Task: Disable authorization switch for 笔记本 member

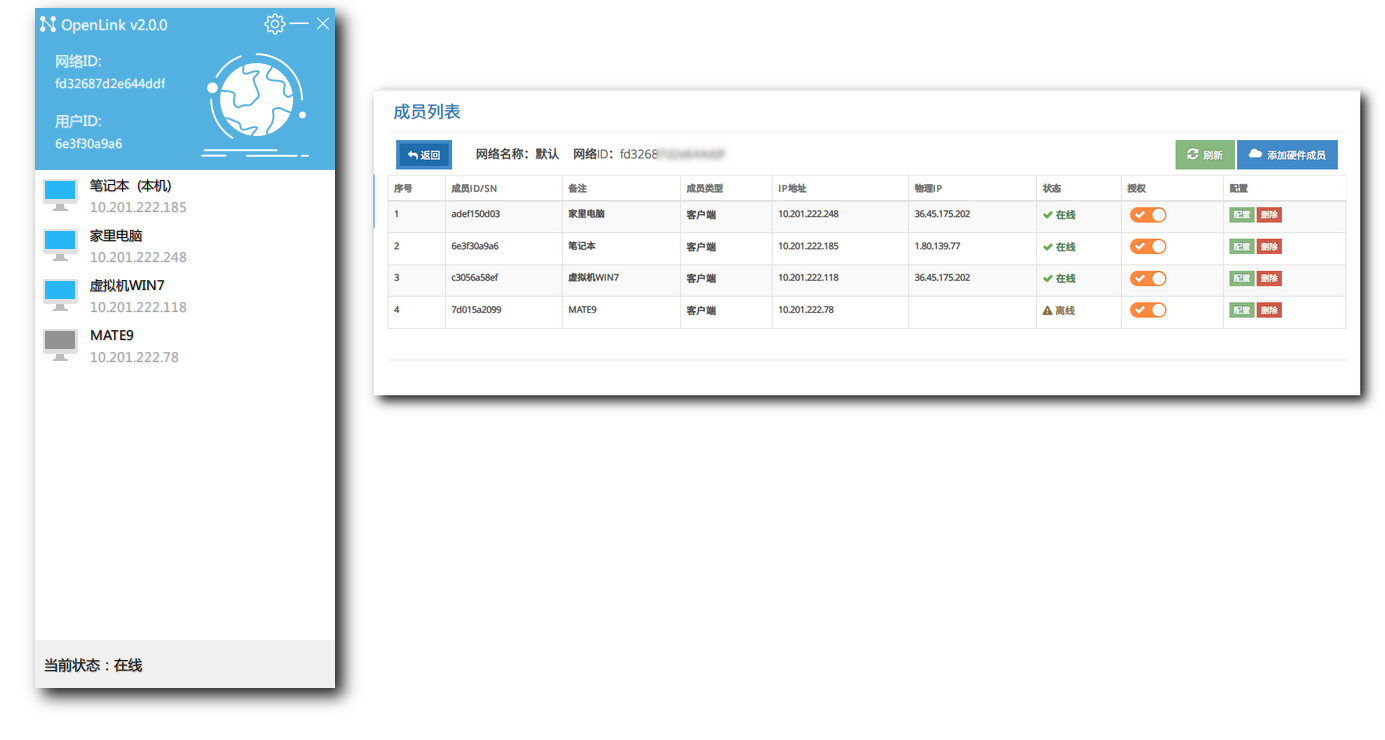Action: [x=1148, y=247]
